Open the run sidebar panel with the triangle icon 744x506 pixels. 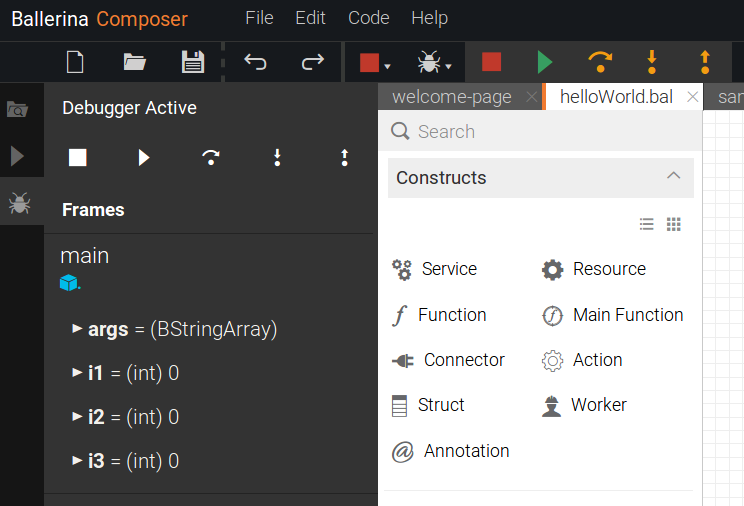click(18, 156)
